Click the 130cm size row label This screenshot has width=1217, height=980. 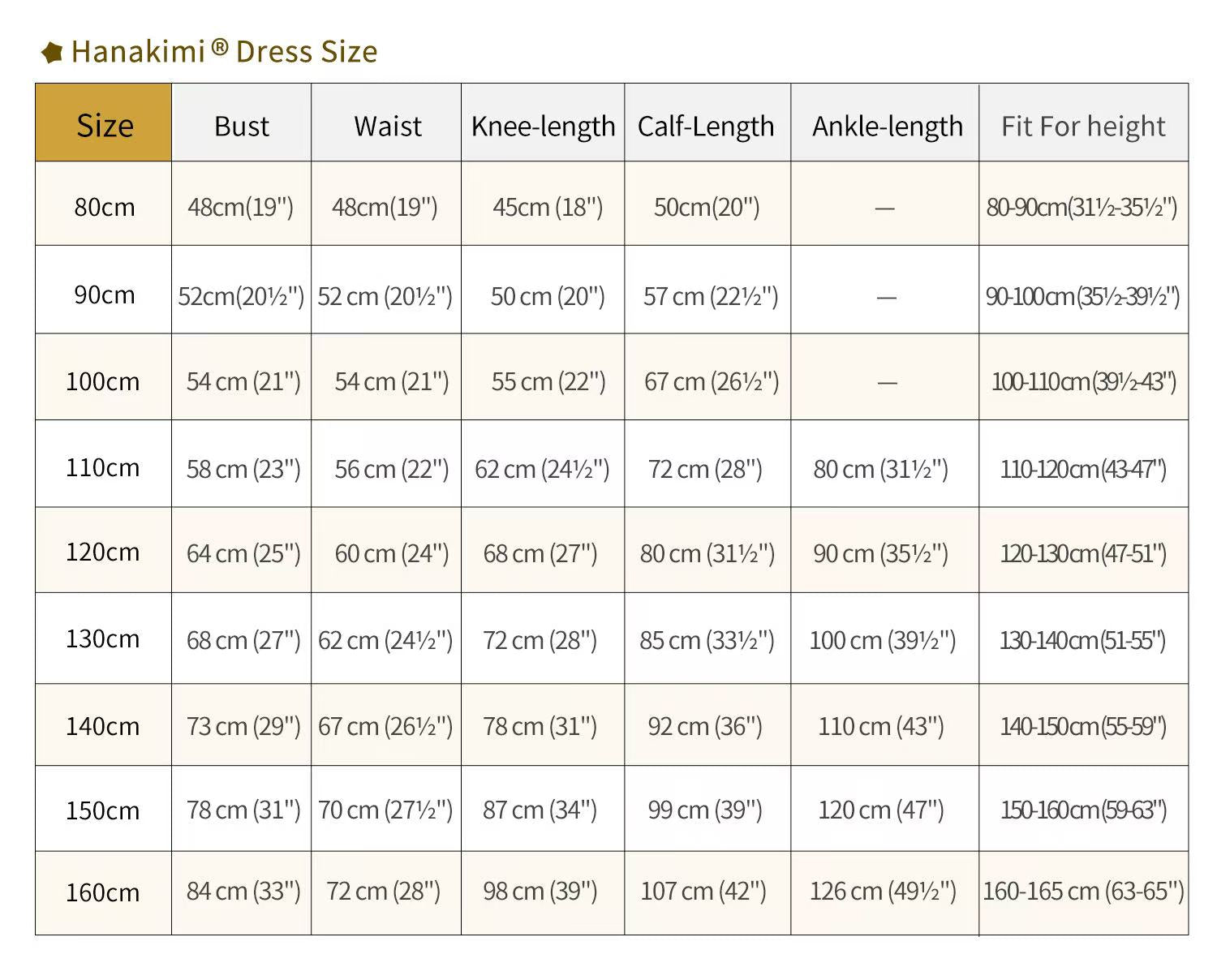[x=102, y=639]
